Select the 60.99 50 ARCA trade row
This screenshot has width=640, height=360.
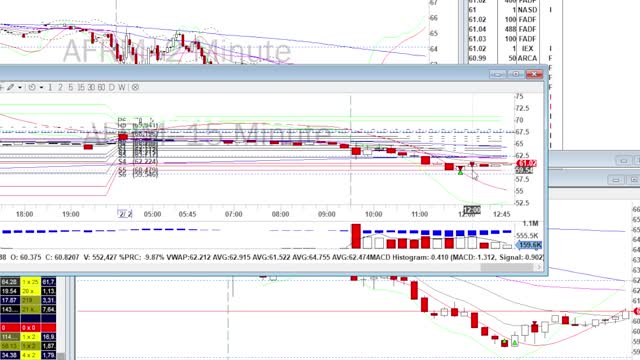(515, 58)
